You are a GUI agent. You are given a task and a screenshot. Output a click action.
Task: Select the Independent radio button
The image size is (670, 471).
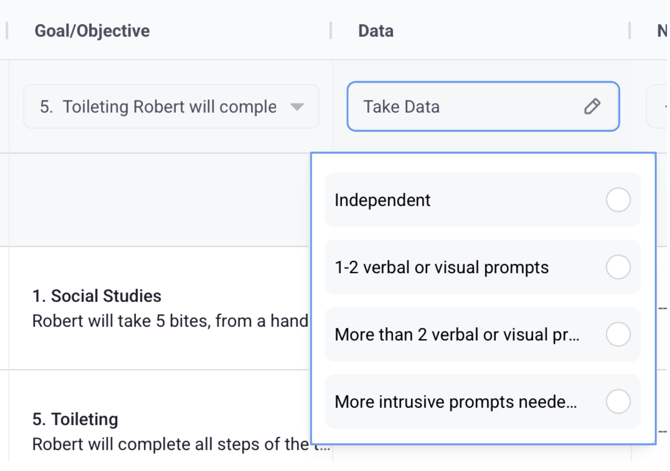click(x=618, y=200)
